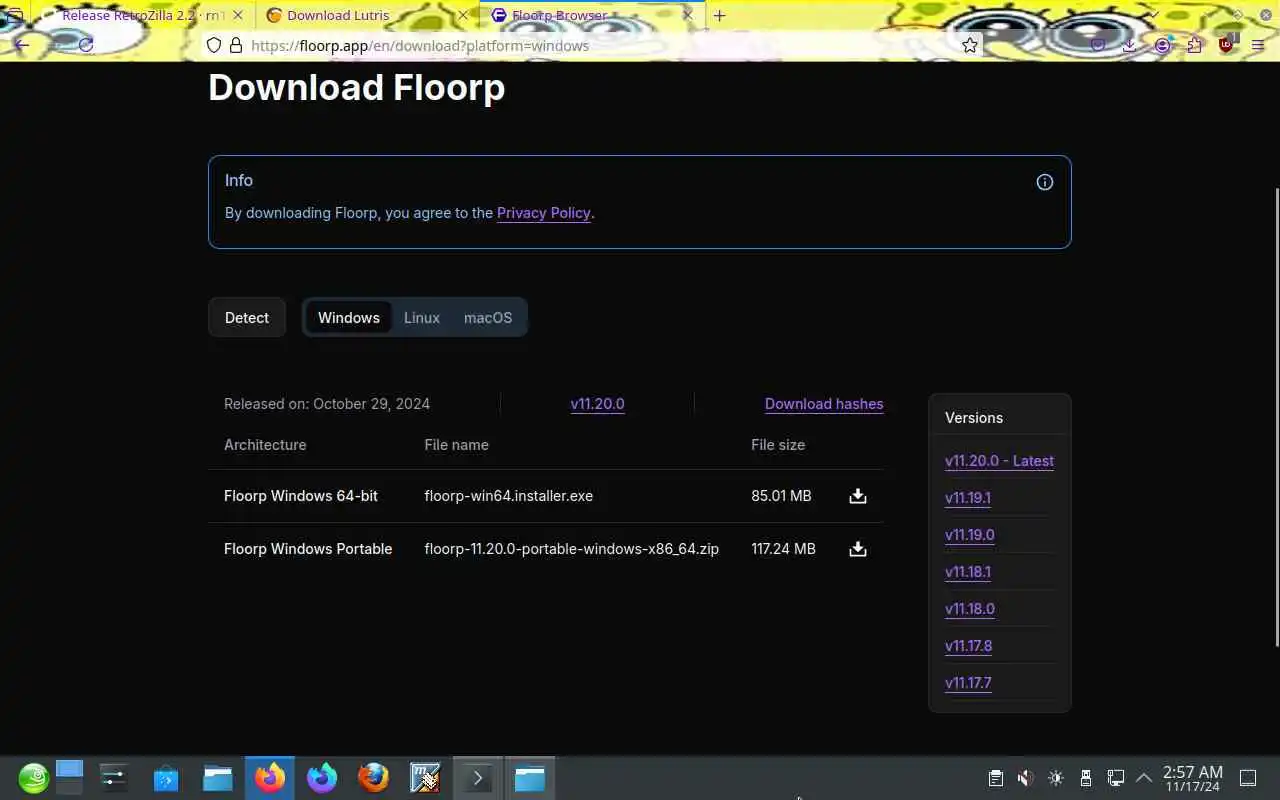Click the 'floorp-win64.installer.exe' file name
Image resolution: width=1280 pixels, height=800 pixels.
coord(509,496)
